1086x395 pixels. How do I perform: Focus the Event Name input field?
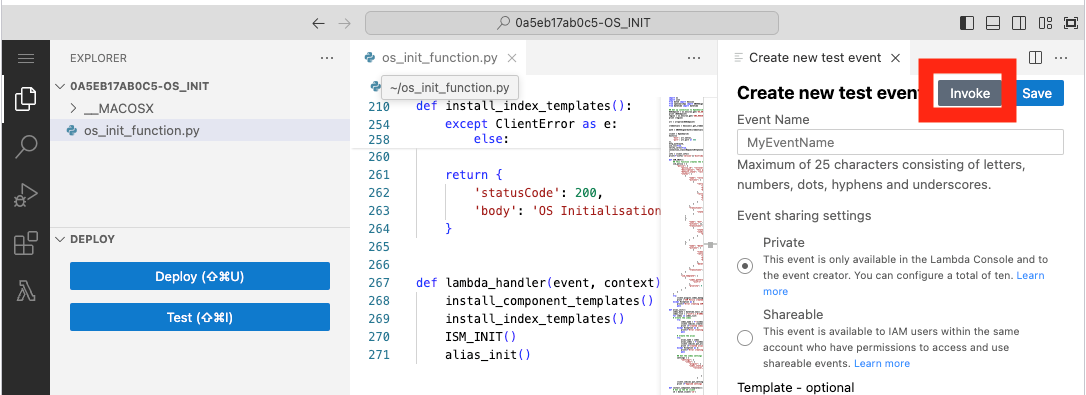coord(900,143)
